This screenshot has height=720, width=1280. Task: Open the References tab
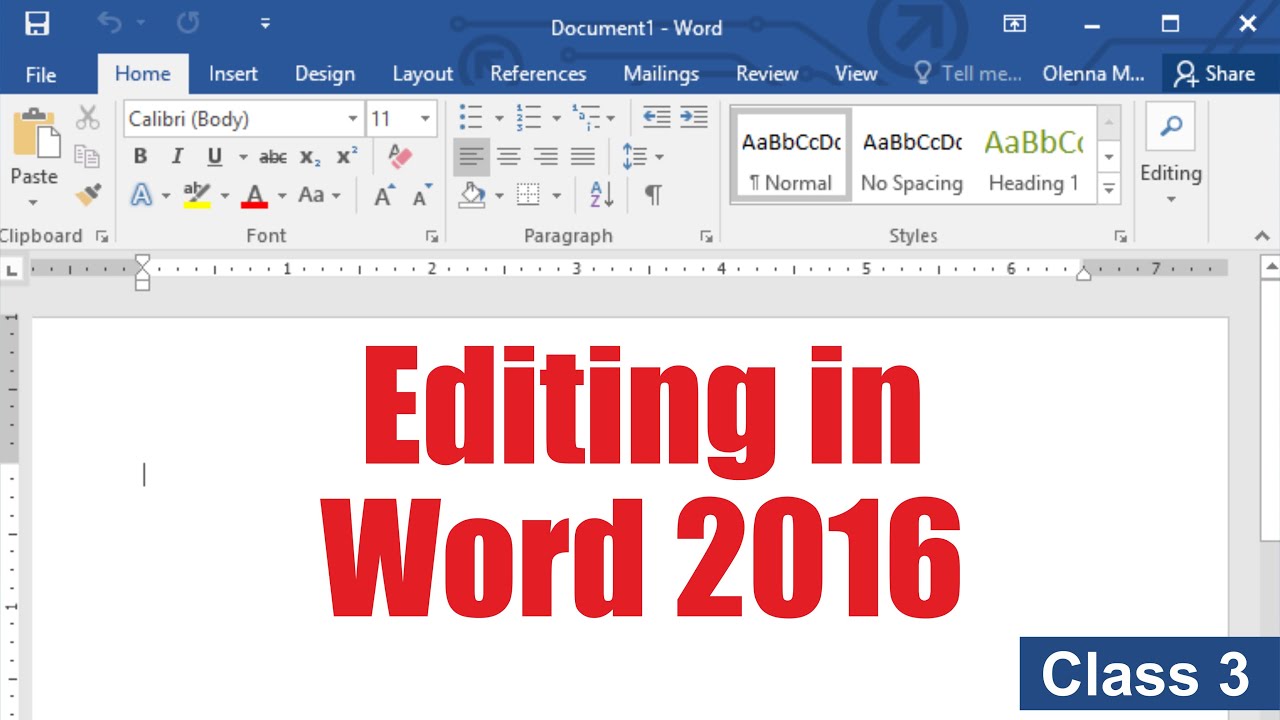[538, 74]
